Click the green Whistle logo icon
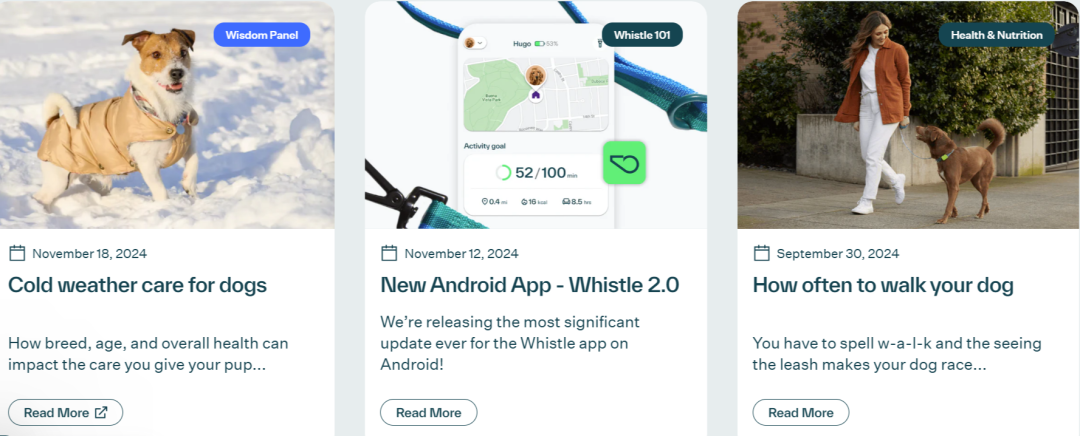 coord(624,163)
